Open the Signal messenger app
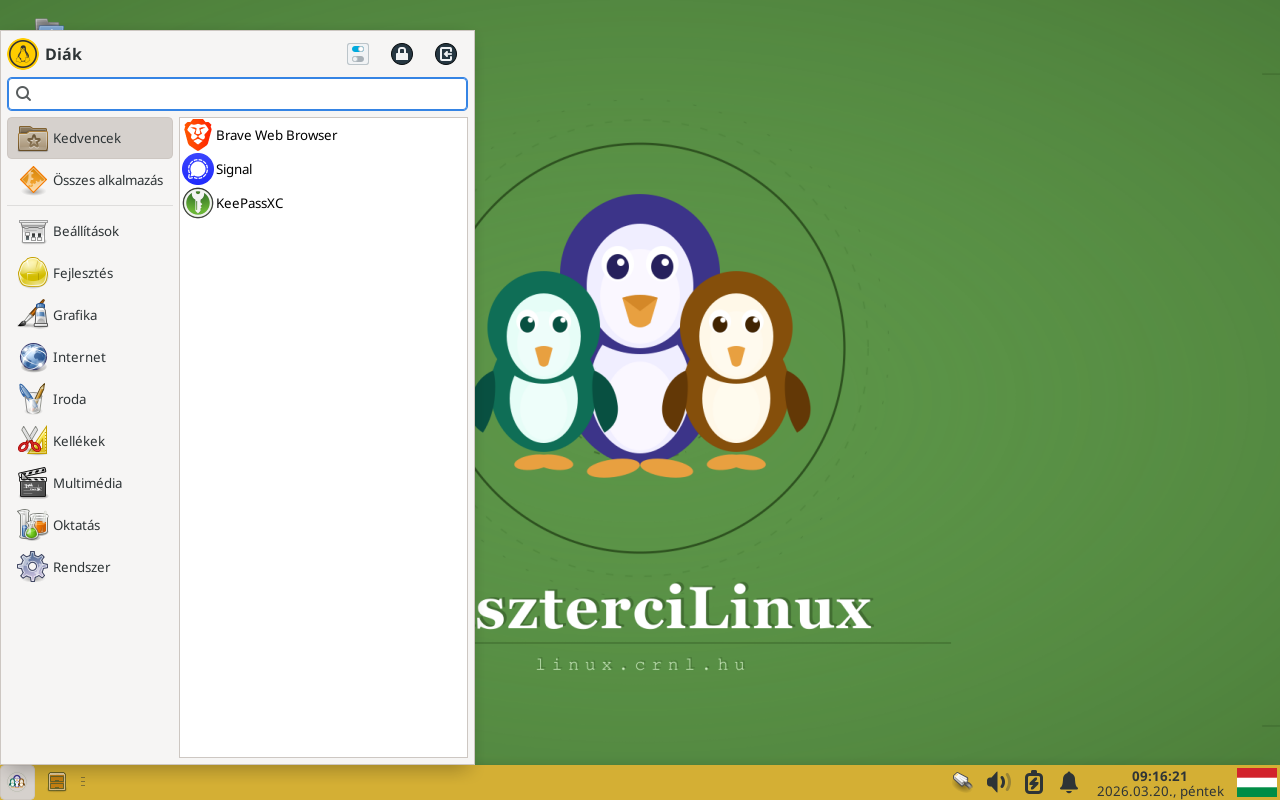The image size is (1280, 800). tap(233, 169)
